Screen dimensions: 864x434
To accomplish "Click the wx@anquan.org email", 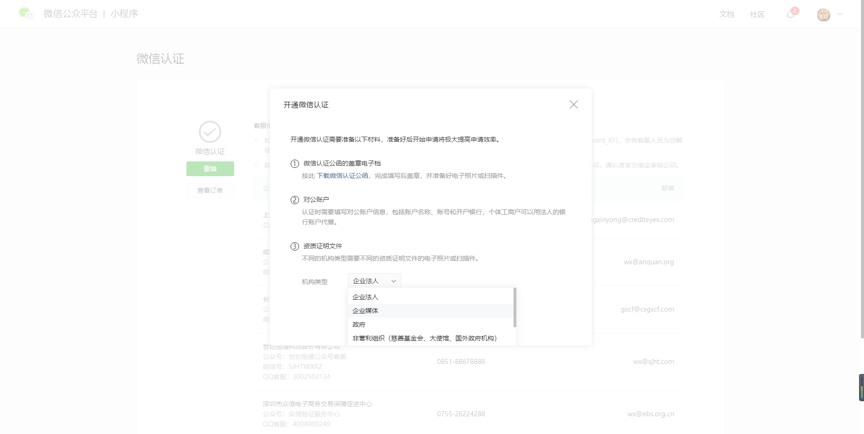I will (649, 262).
